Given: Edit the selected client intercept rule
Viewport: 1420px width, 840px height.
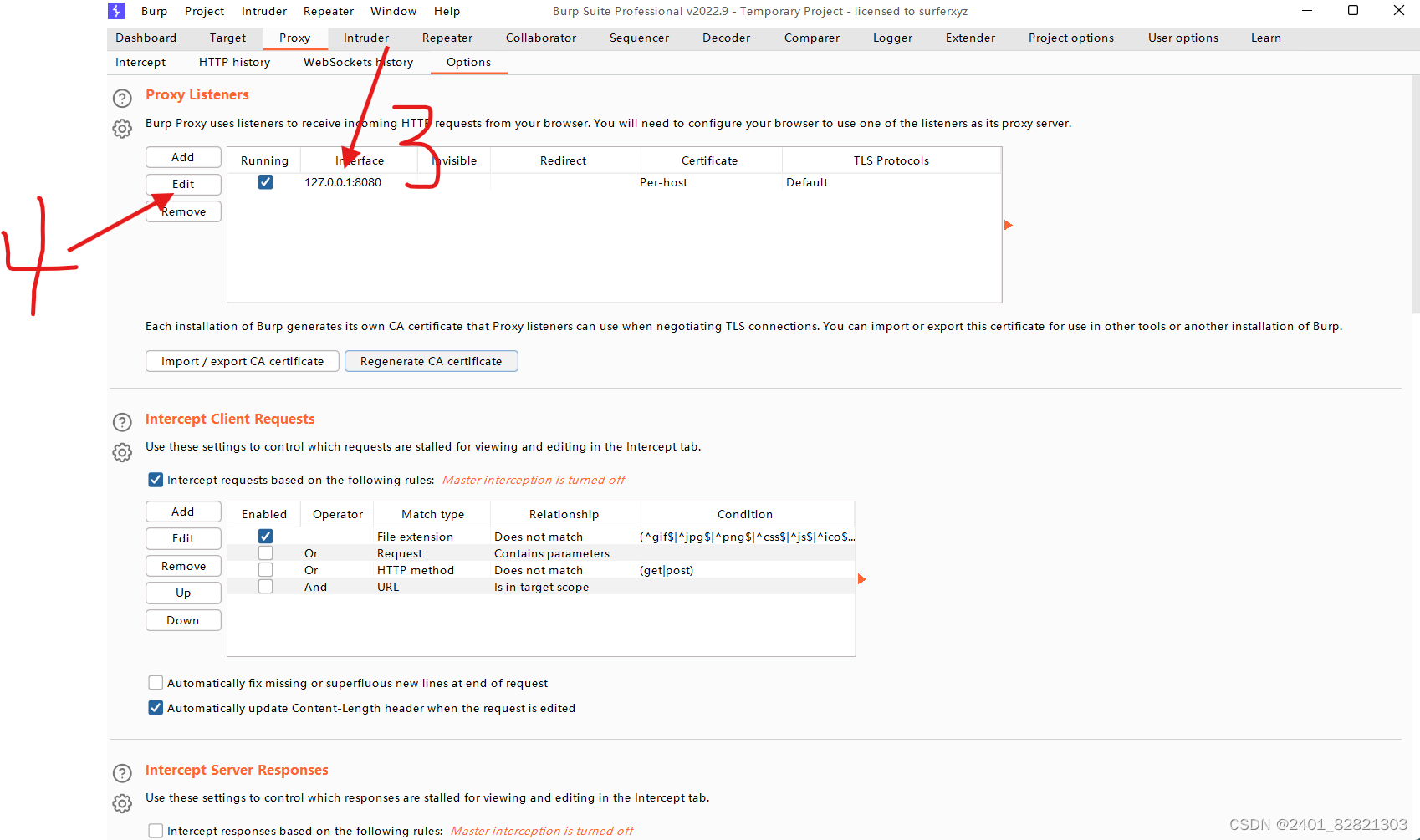Looking at the screenshot, I should point(183,538).
